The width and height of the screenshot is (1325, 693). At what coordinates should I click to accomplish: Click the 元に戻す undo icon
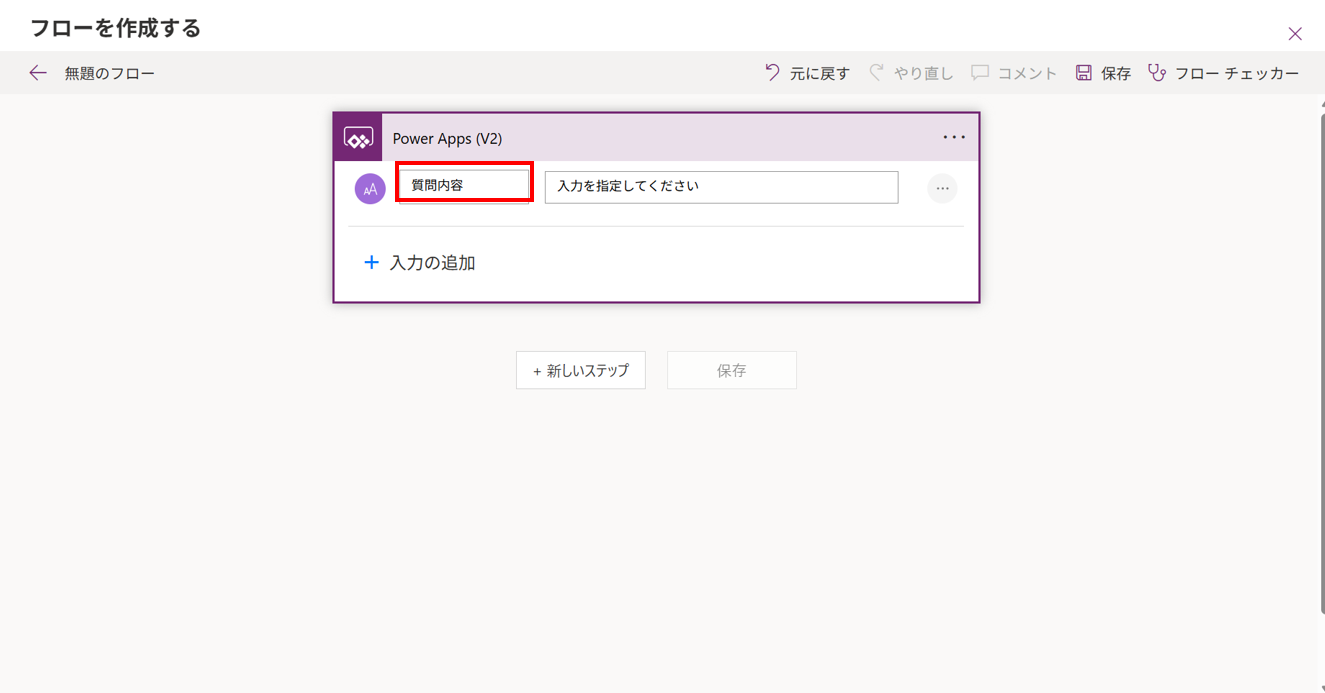click(x=772, y=73)
